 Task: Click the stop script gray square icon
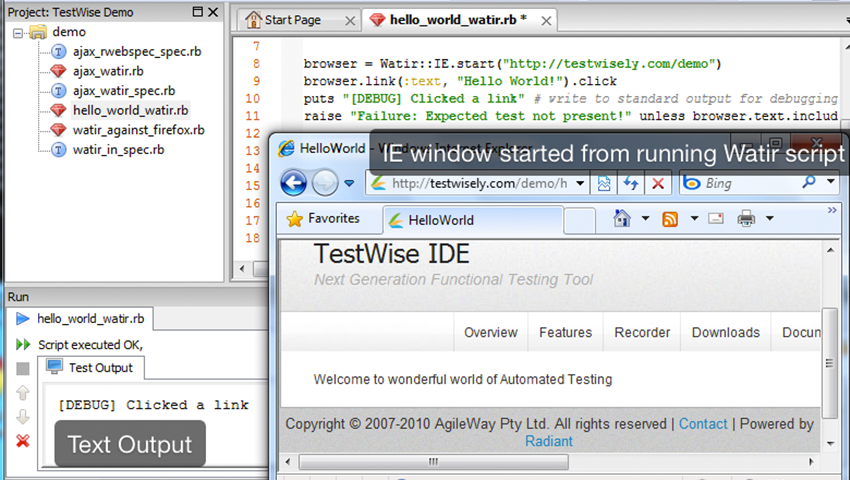coord(23,369)
